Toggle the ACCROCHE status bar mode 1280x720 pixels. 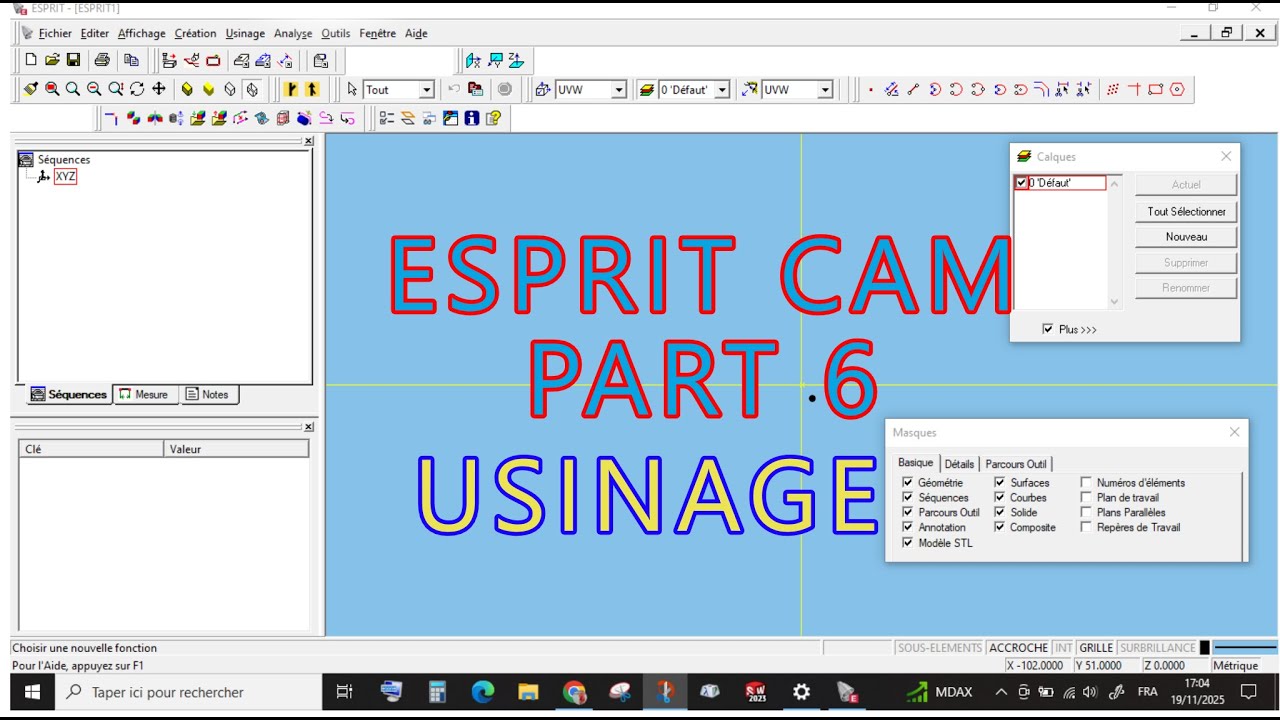coord(1018,648)
